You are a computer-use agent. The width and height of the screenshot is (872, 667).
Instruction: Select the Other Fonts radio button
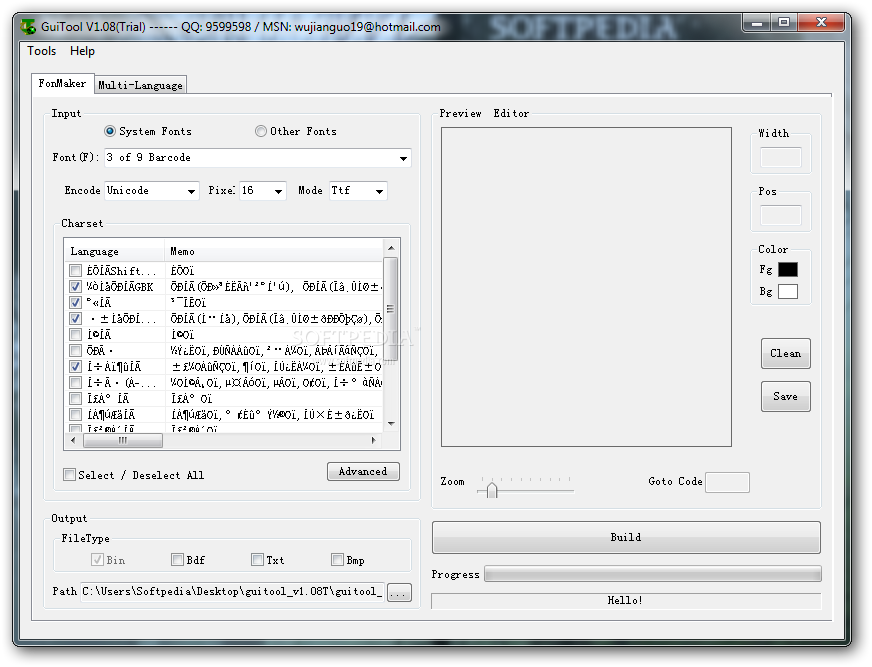pyautogui.click(x=261, y=131)
